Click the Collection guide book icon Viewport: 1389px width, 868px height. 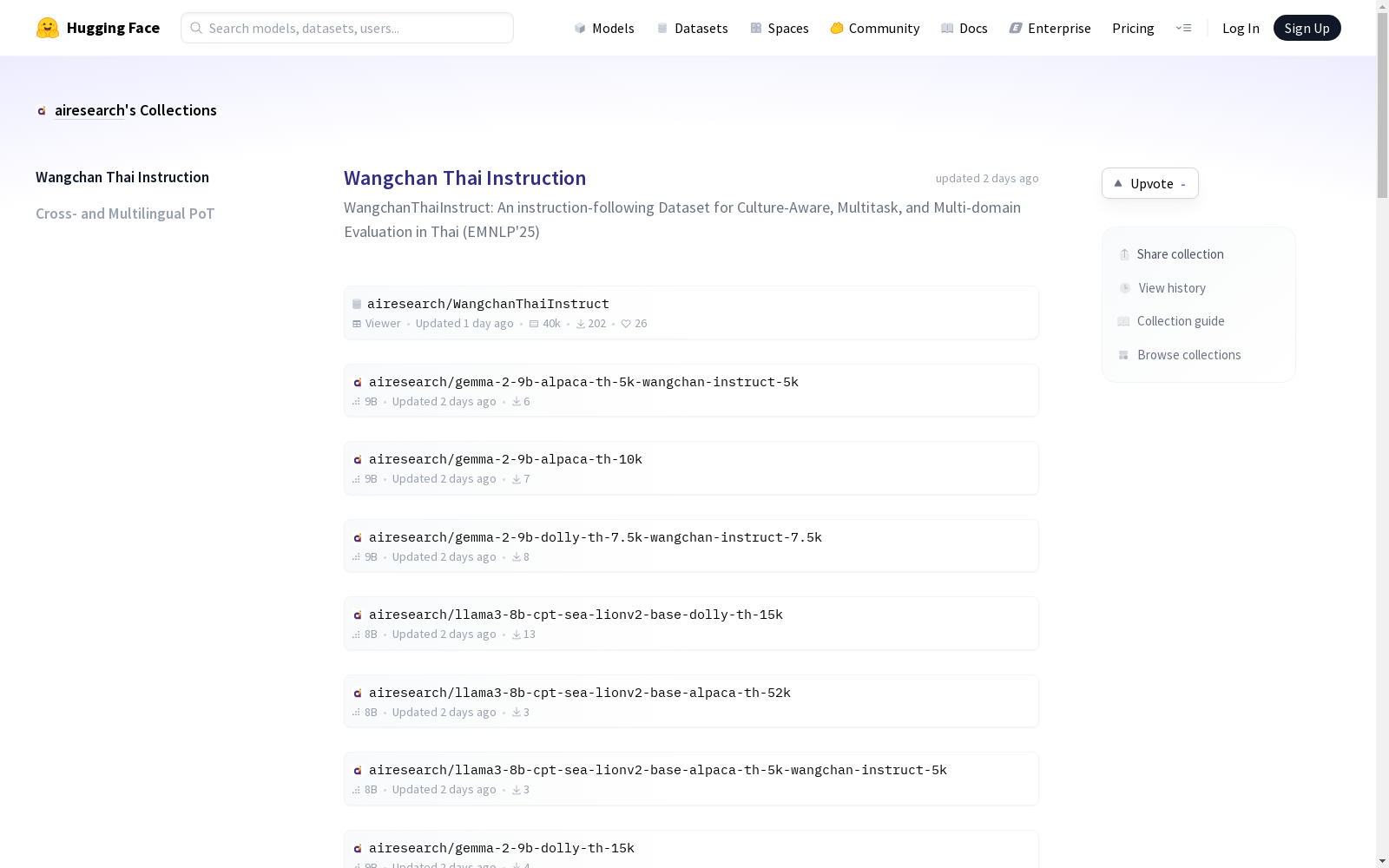tap(1123, 321)
